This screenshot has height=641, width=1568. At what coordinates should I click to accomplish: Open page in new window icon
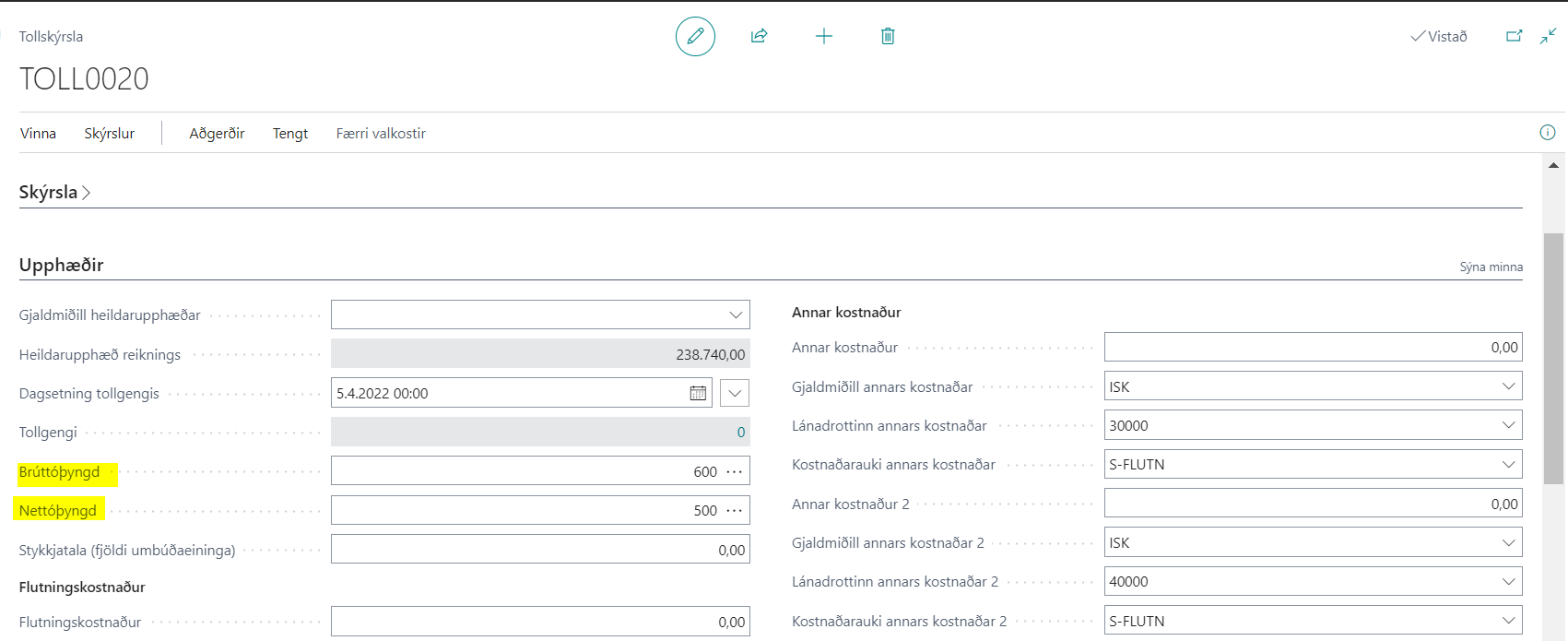point(1514,37)
